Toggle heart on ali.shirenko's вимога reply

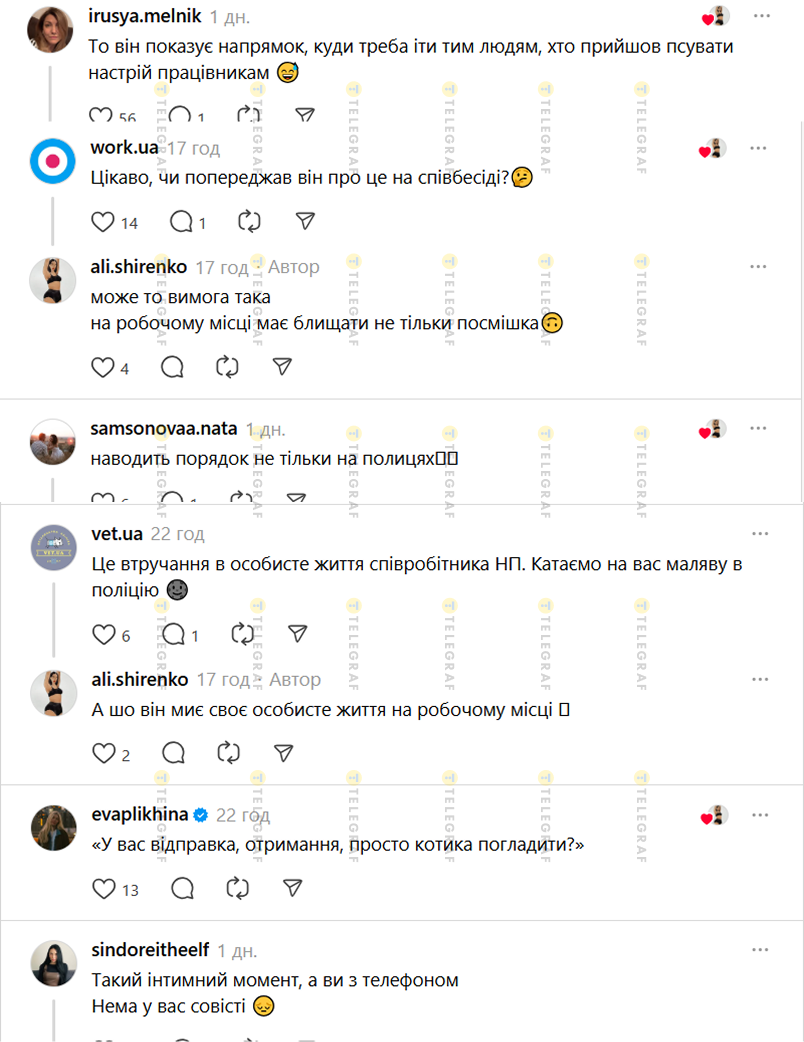click(x=102, y=367)
